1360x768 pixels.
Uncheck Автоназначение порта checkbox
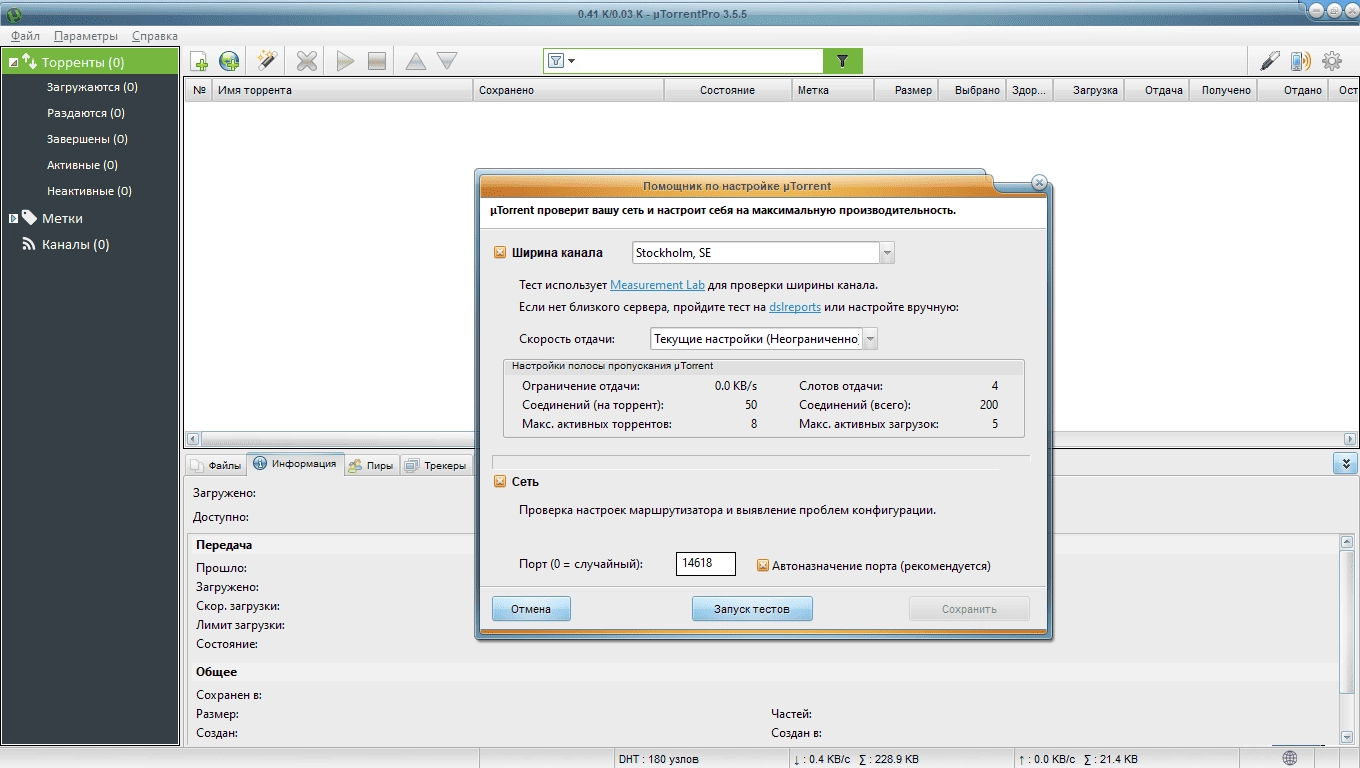pyautogui.click(x=763, y=565)
